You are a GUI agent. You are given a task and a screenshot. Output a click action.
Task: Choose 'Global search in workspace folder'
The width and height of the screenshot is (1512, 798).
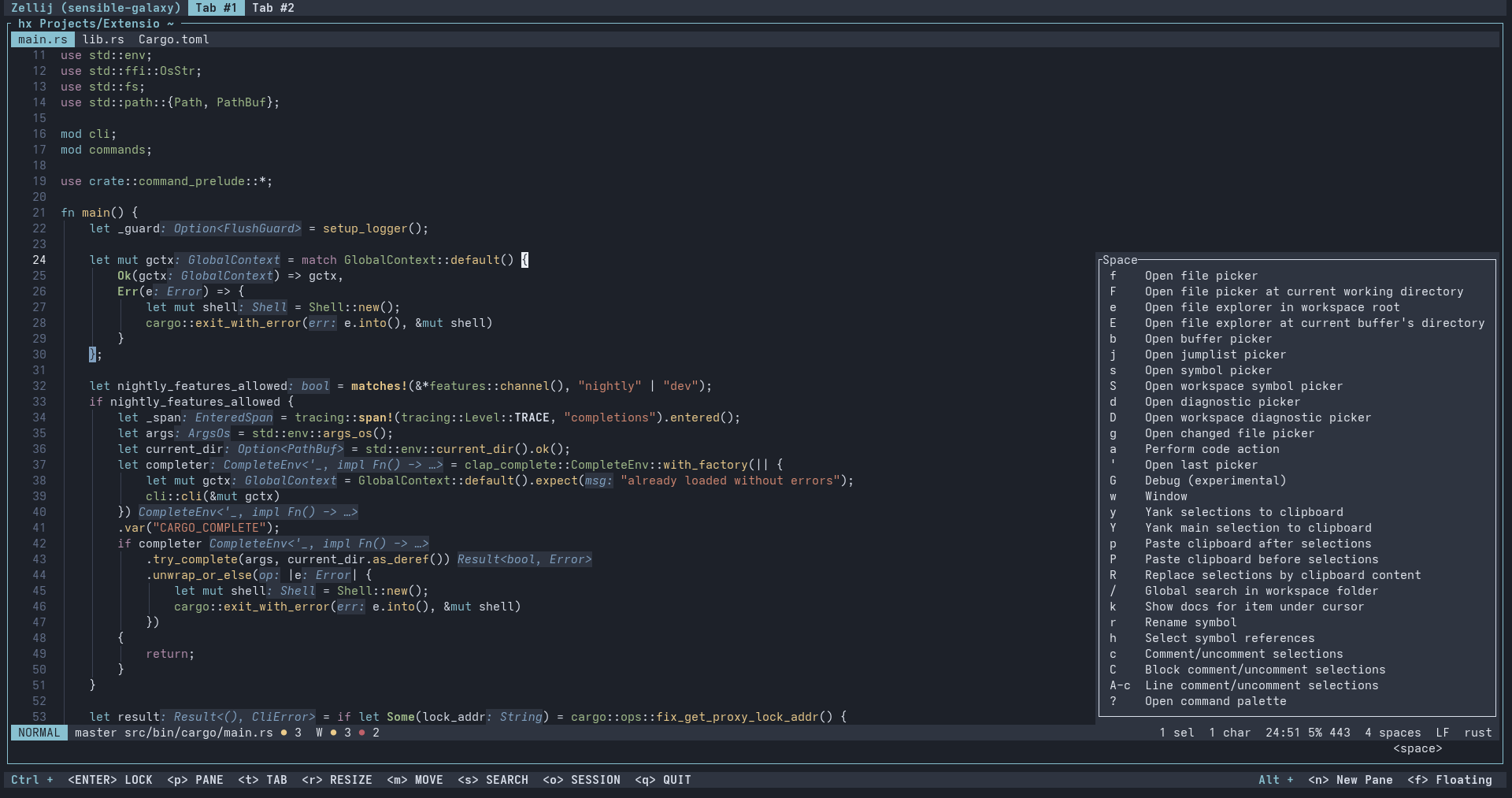[1297, 591]
